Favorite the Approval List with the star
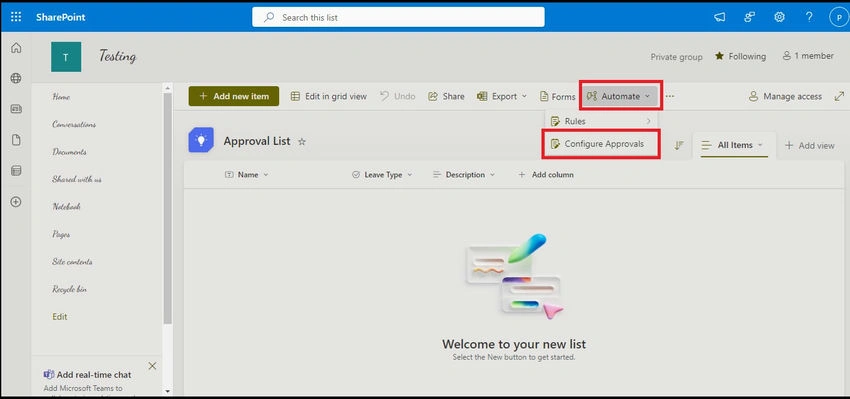The image size is (850, 399). coord(302,141)
